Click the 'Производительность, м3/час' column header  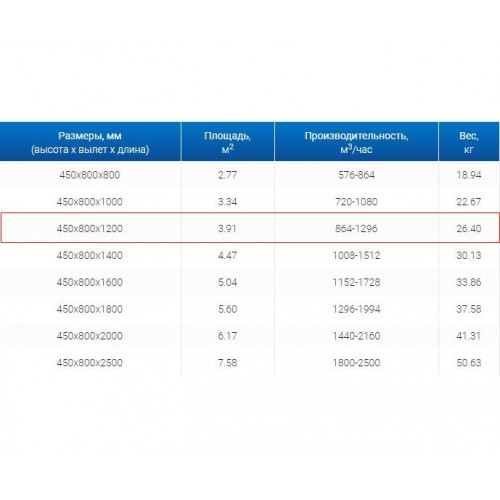point(356,142)
